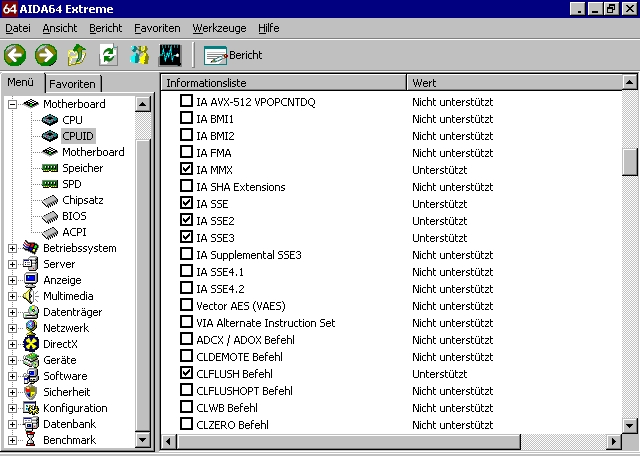640x456 pixels.
Task: Open the Bericht menu in menu bar
Action: 106,28
